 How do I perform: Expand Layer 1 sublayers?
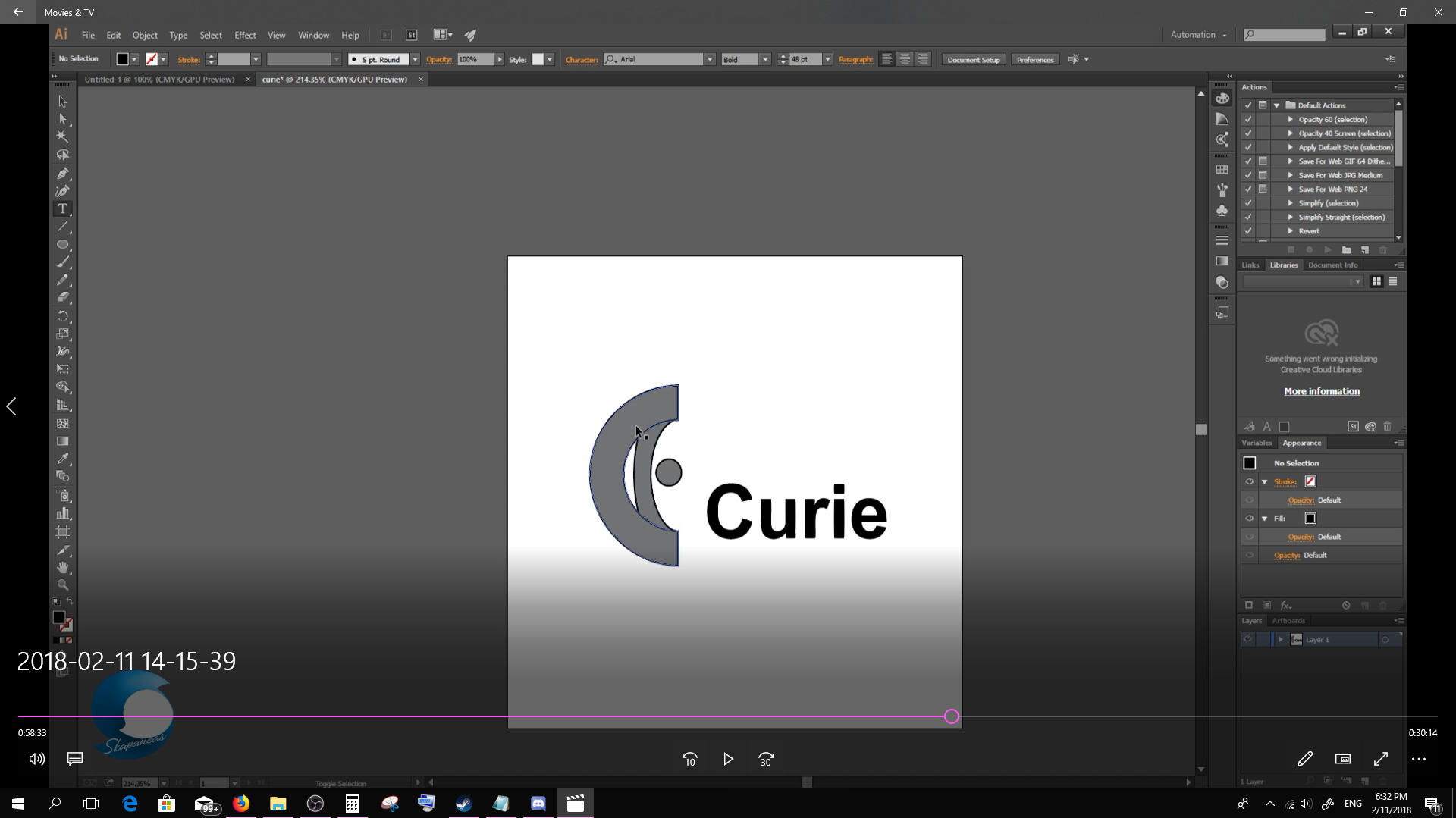1281,640
